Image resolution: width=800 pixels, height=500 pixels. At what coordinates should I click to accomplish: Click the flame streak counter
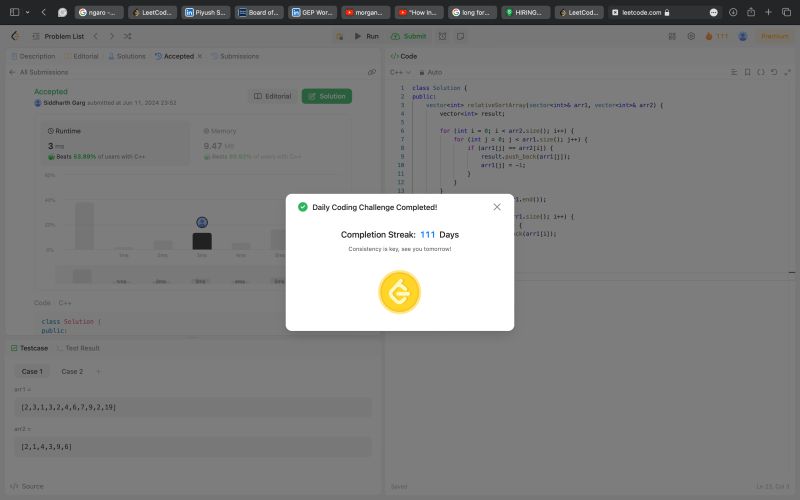[716, 36]
